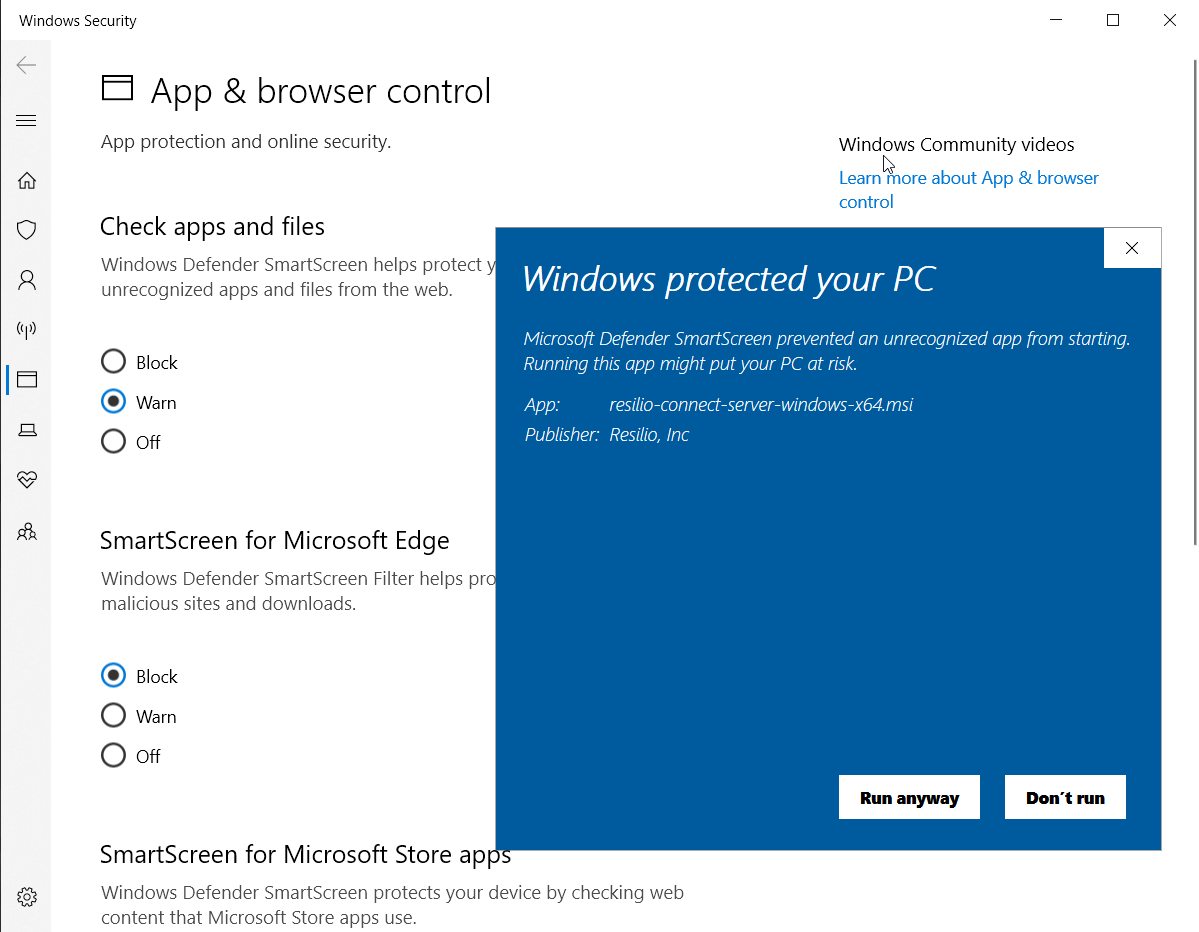This screenshot has height=932, width=1199.
Task: Select Warn under SmartScreen for Microsoft Edge
Action: pos(114,716)
